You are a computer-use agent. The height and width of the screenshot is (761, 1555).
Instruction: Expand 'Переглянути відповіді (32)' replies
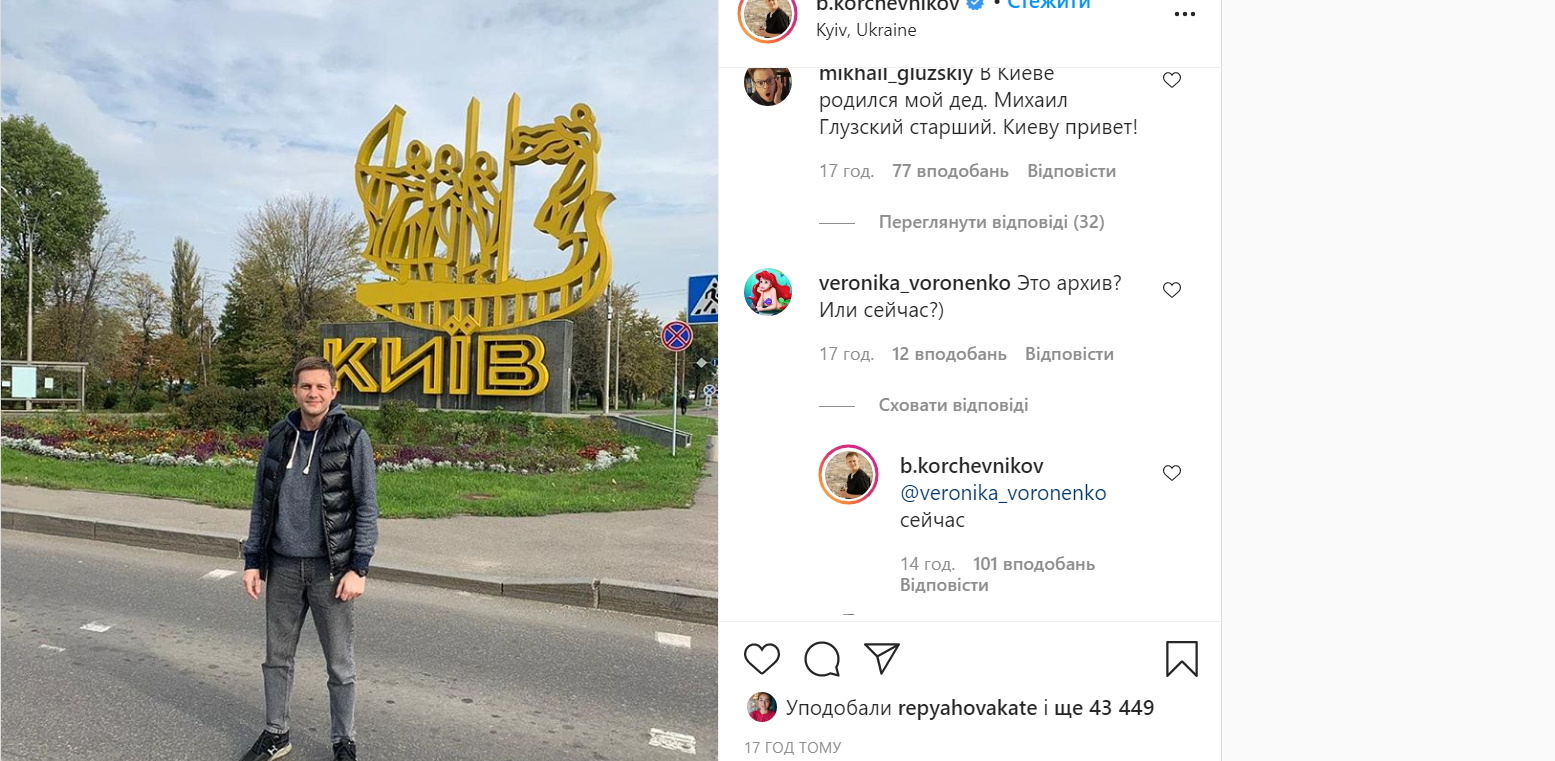click(991, 222)
